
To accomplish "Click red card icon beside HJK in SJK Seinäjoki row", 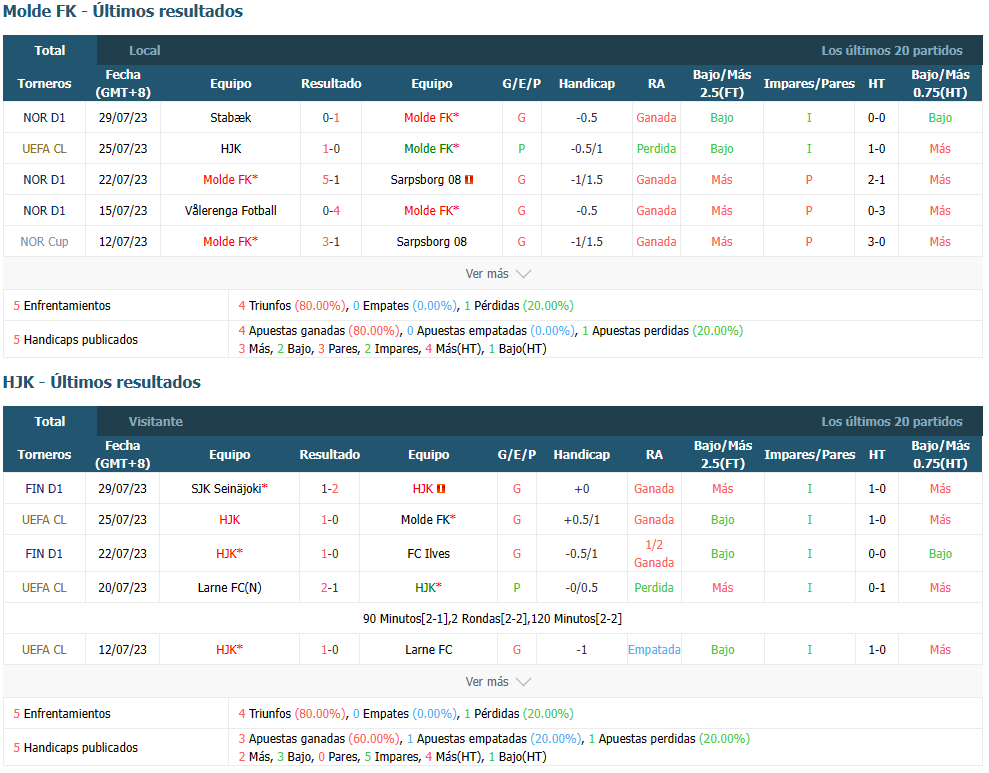I will [441, 489].
